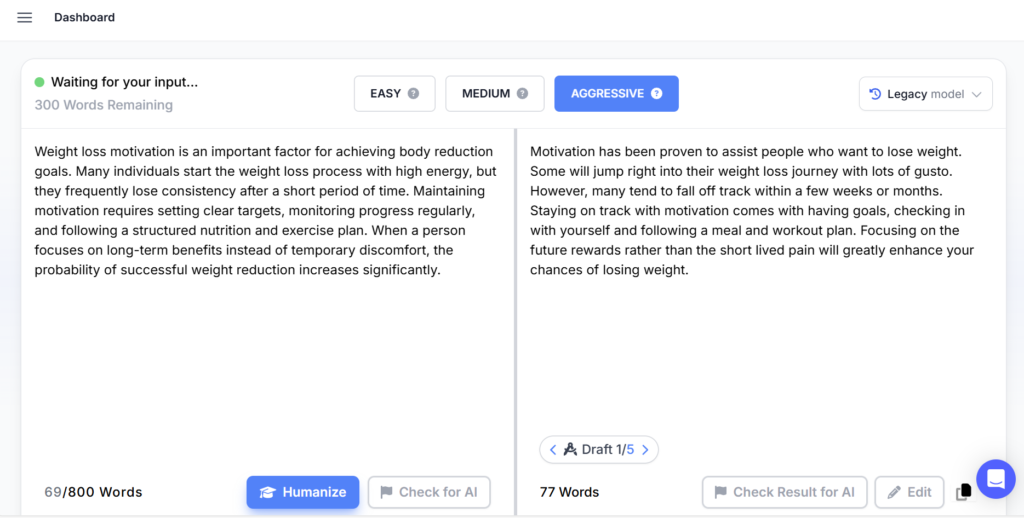Click the Dashboard header tab
Image resolution: width=1024 pixels, height=518 pixels.
point(84,18)
